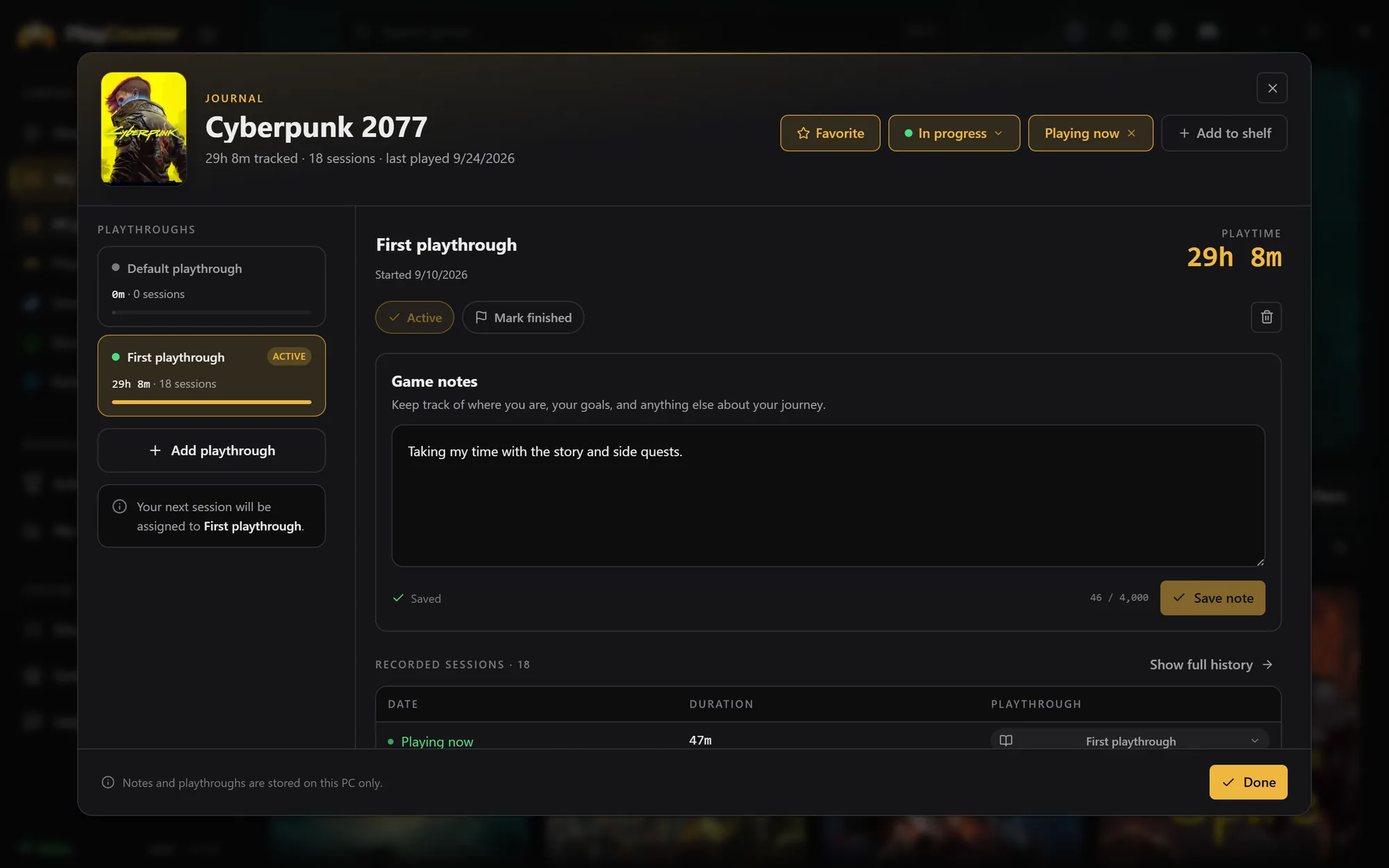Click the Started 9/10/2026 text

tap(421, 275)
